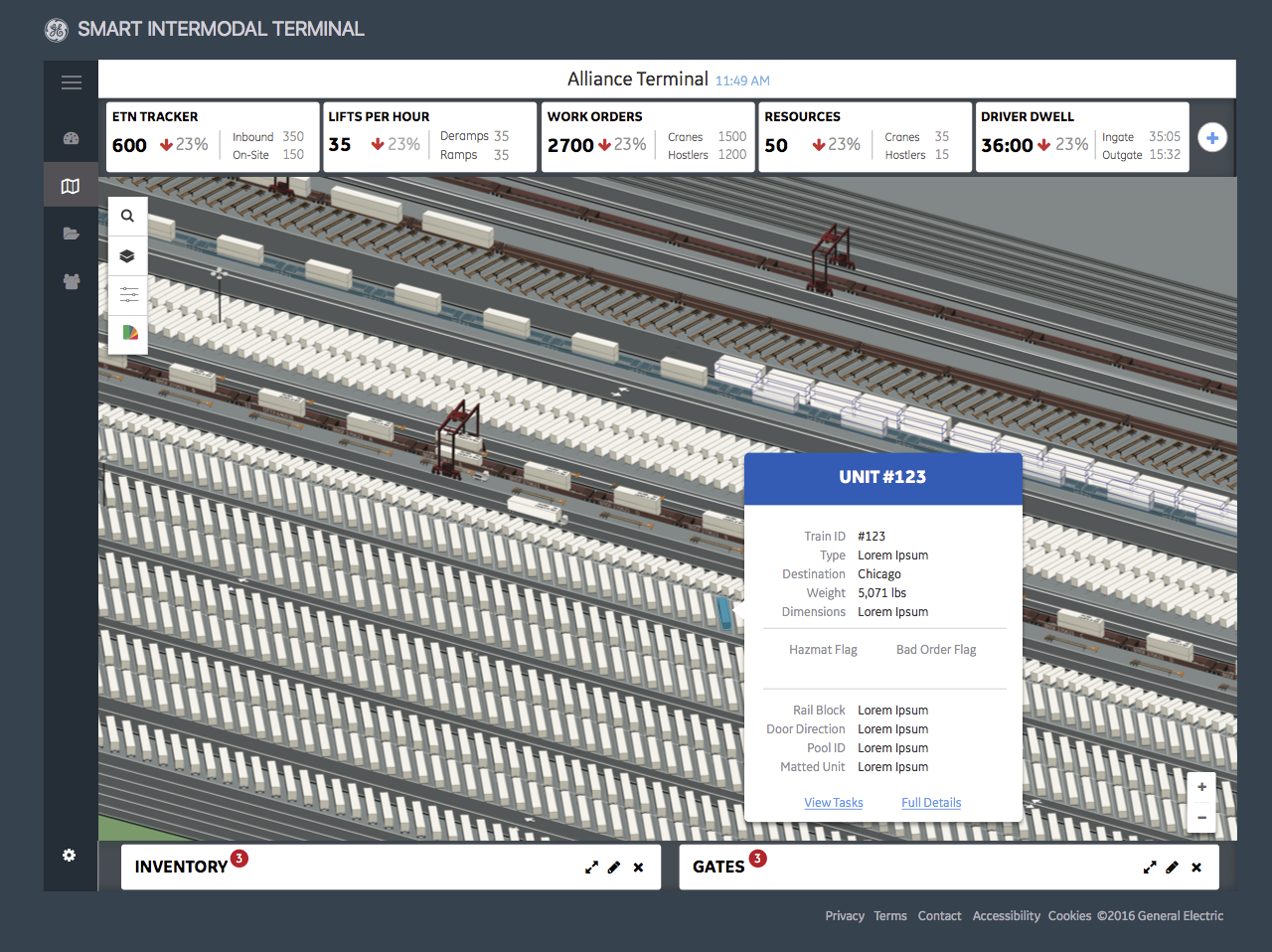
Task: Close the Gates panel
Action: pos(1196,868)
